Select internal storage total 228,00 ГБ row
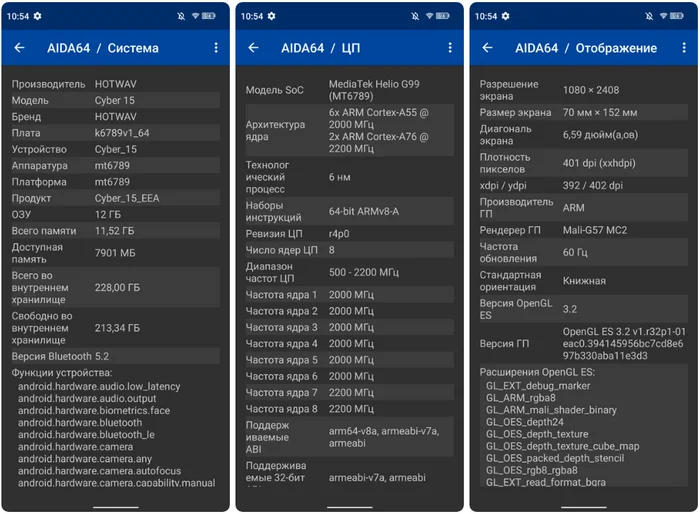Image resolution: width=700 pixels, height=514 pixels. 116,288
